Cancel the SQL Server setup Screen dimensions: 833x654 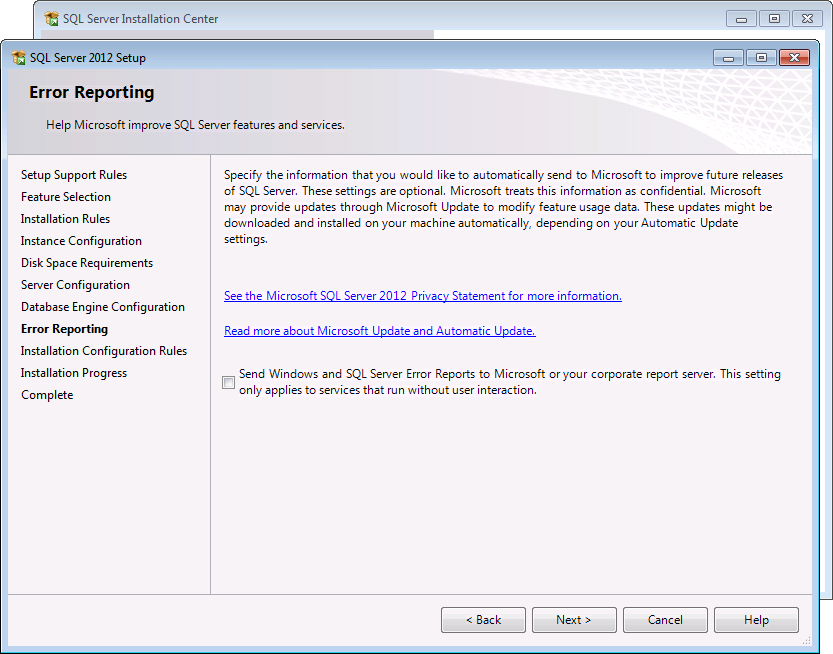(665, 620)
